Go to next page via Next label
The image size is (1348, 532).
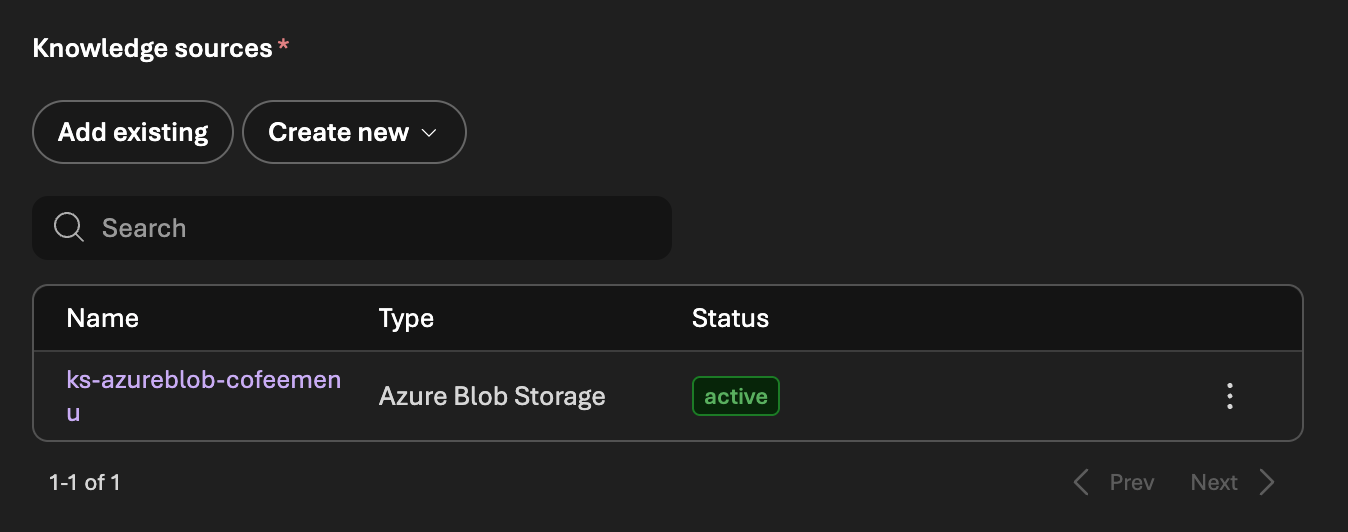pyautogui.click(x=1214, y=483)
